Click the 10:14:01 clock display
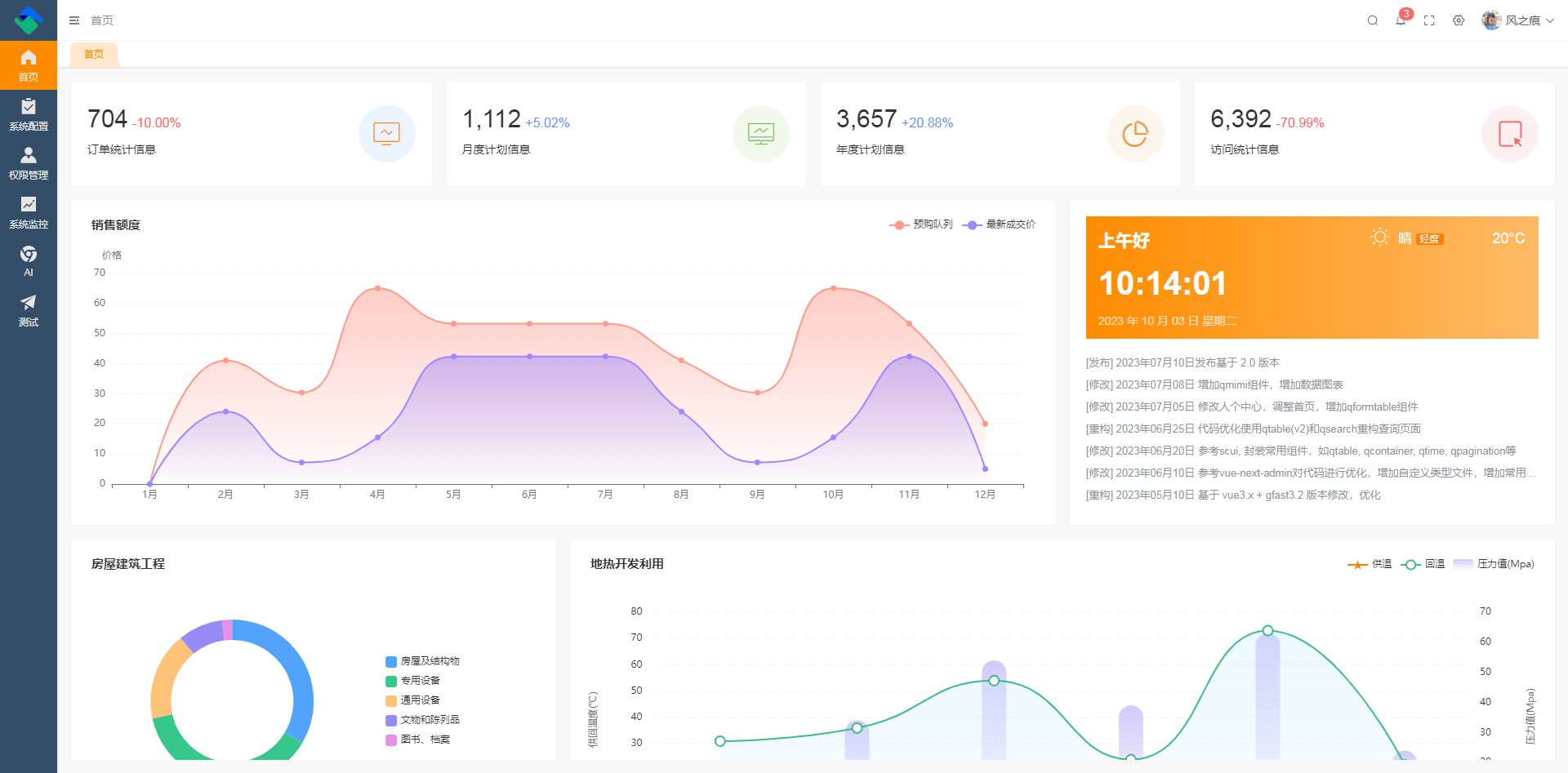 (1163, 283)
